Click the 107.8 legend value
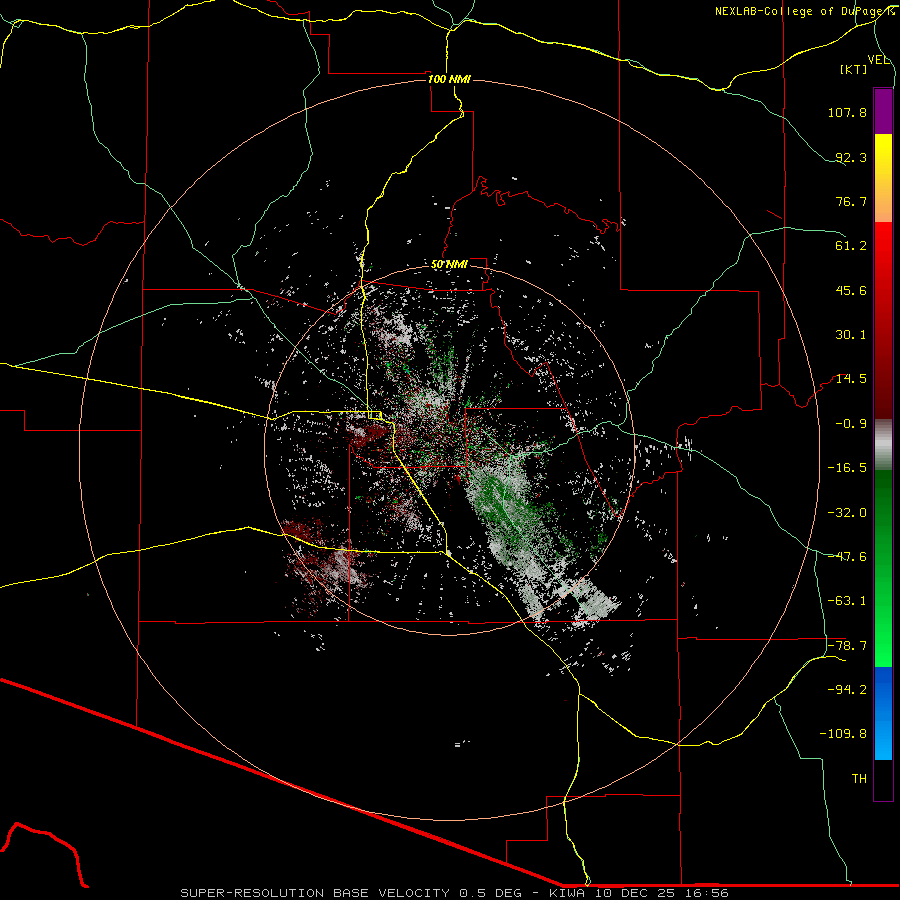This screenshot has height=900, width=900. 847,112
